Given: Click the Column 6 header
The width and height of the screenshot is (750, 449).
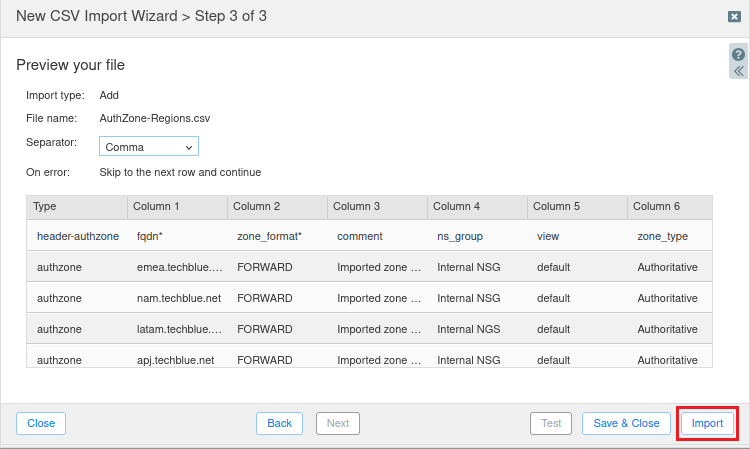Looking at the screenshot, I should pyautogui.click(x=669, y=206).
